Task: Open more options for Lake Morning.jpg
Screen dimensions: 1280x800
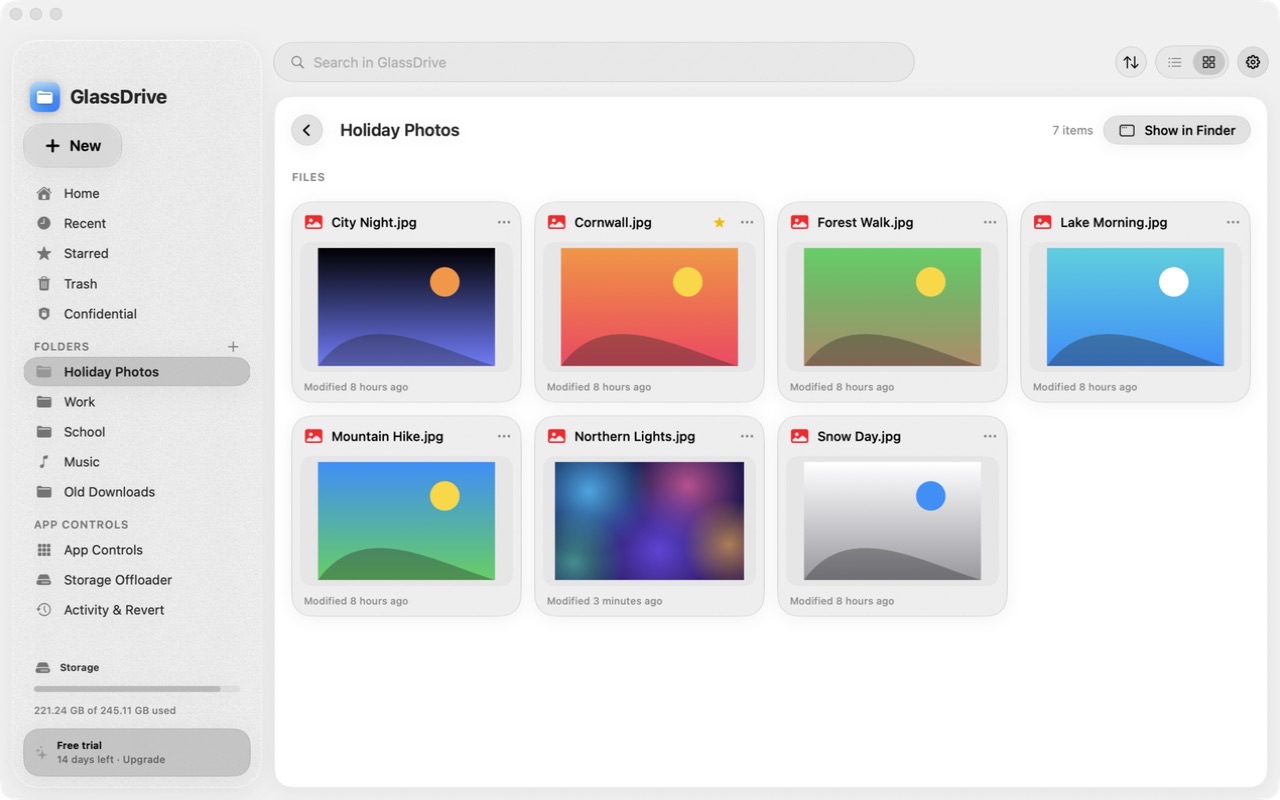Action: [x=1233, y=222]
